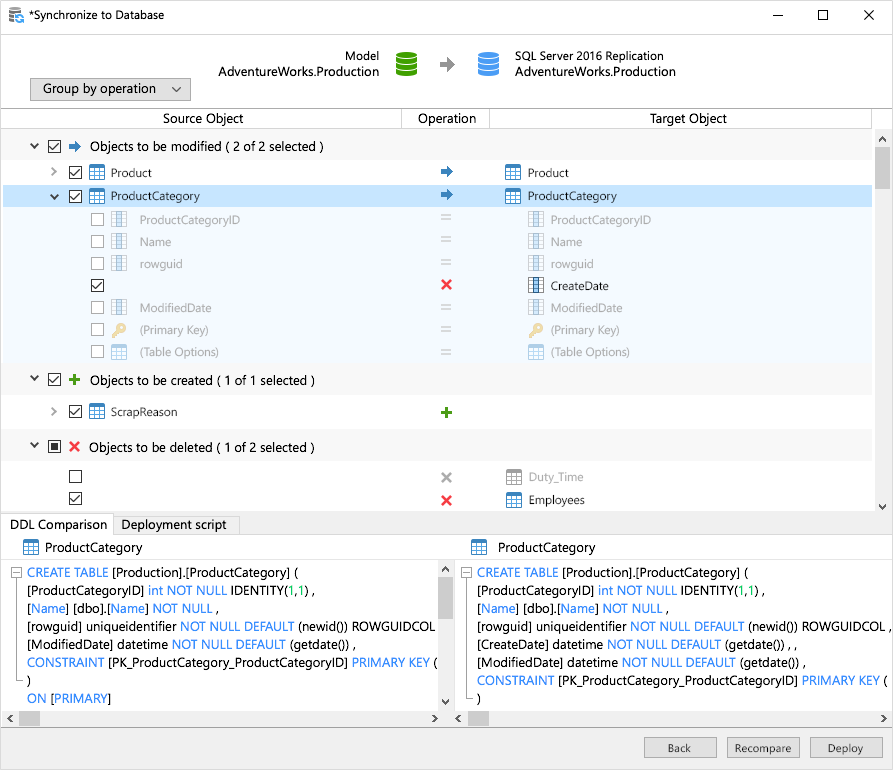Open the Group by operation dropdown
Viewport: 893px width, 770px height.
[x=110, y=89]
